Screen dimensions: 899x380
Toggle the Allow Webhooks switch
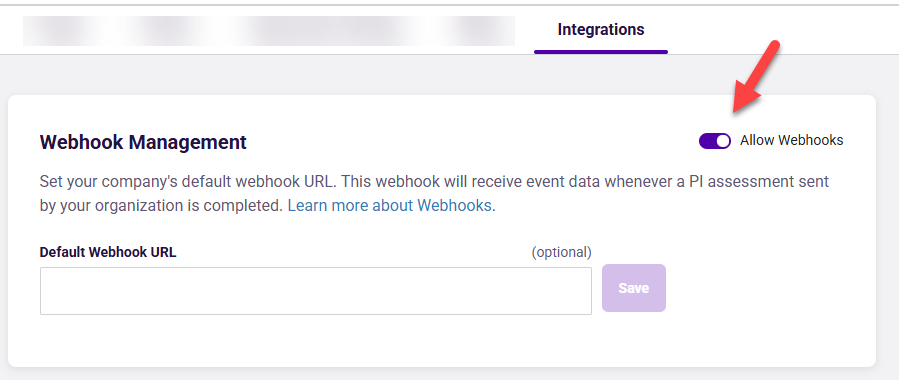(714, 140)
